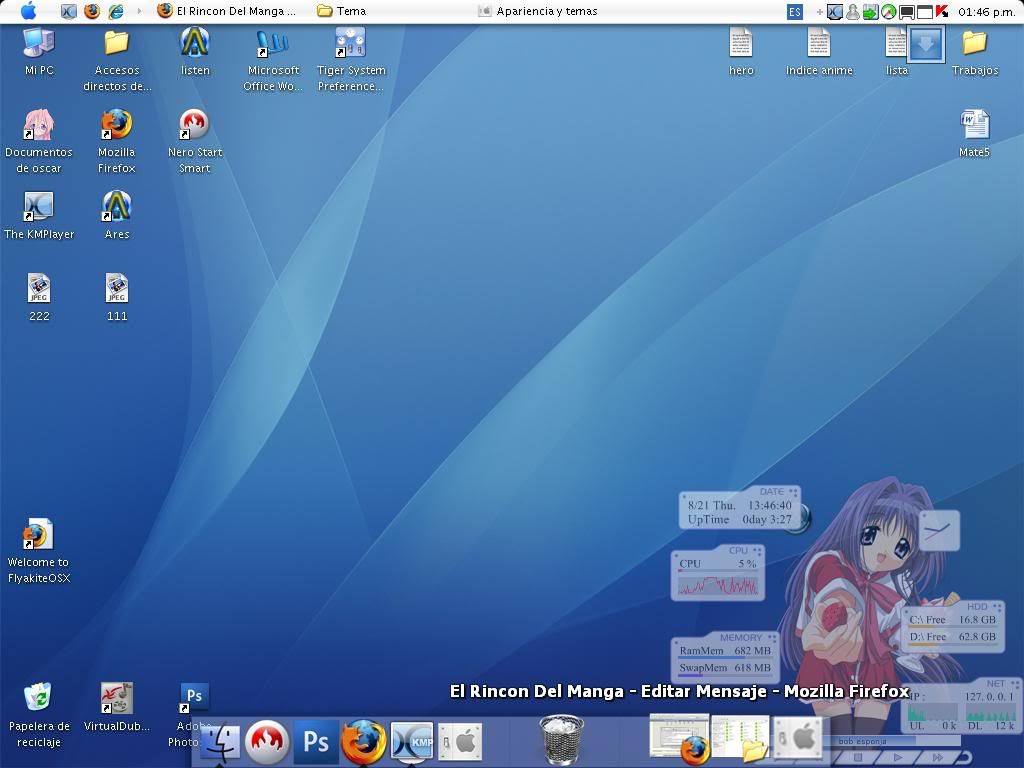This screenshot has height=768, width=1024.
Task: Open the wire trash can in dock
Action: coord(562,739)
